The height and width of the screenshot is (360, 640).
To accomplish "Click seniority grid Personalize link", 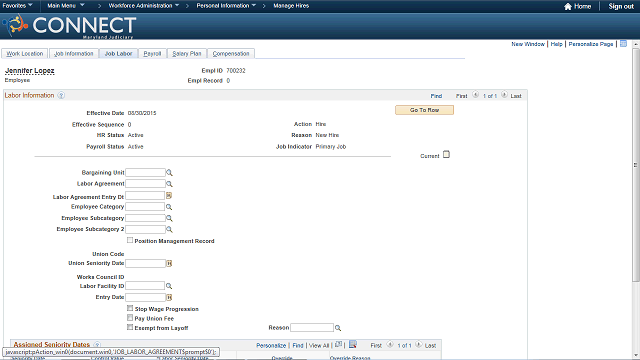I will point(271,346).
